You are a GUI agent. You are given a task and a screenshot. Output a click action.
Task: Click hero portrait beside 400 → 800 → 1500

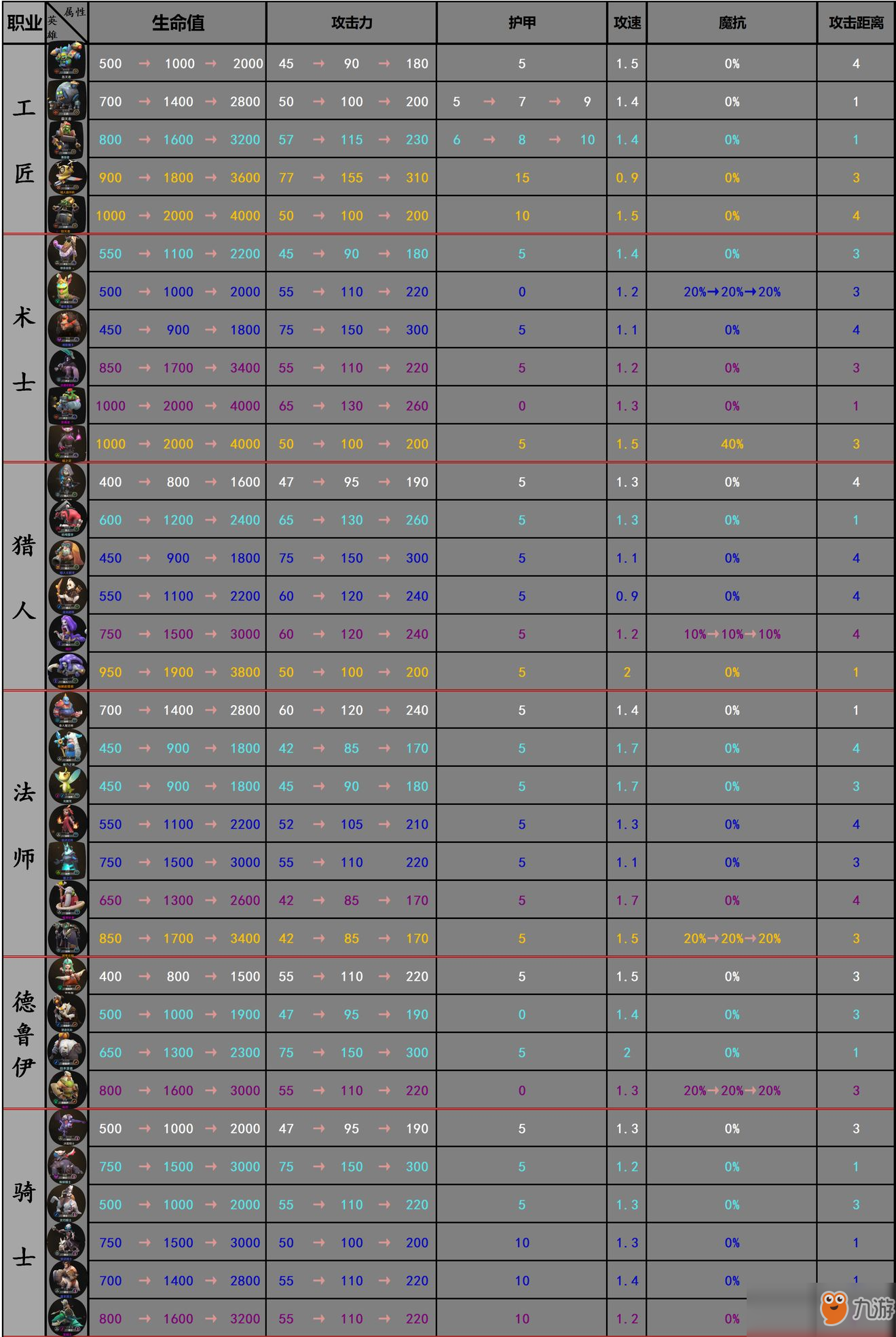pyautogui.click(x=67, y=975)
